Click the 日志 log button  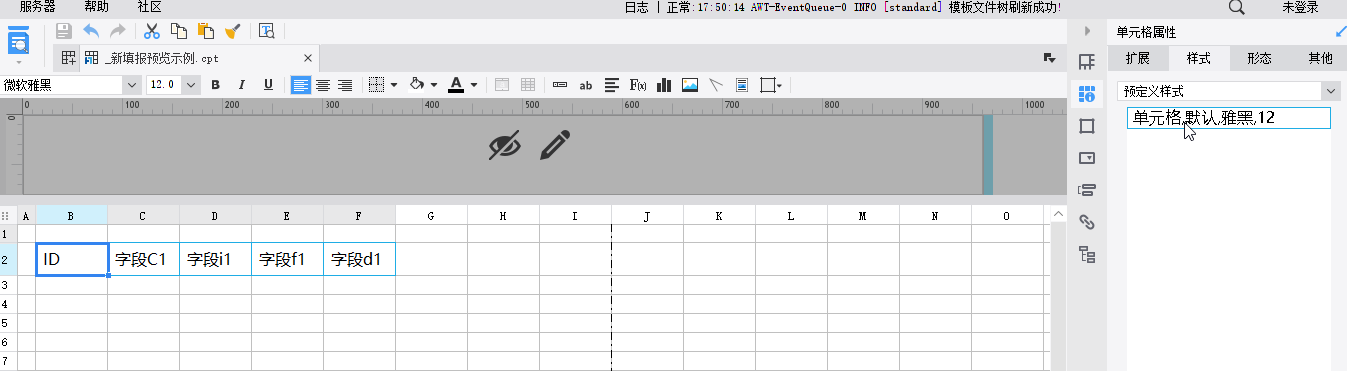pyautogui.click(x=636, y=7)
